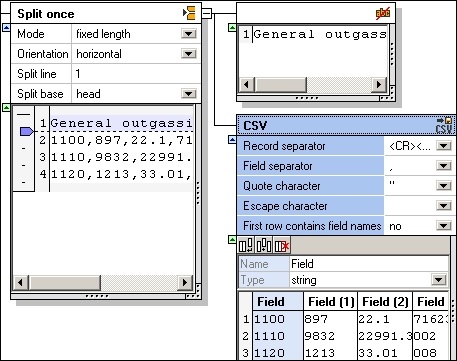Click the CSV export icon in header
The width and height of the screenshot is (457, 361).
(x=445, y=125)
